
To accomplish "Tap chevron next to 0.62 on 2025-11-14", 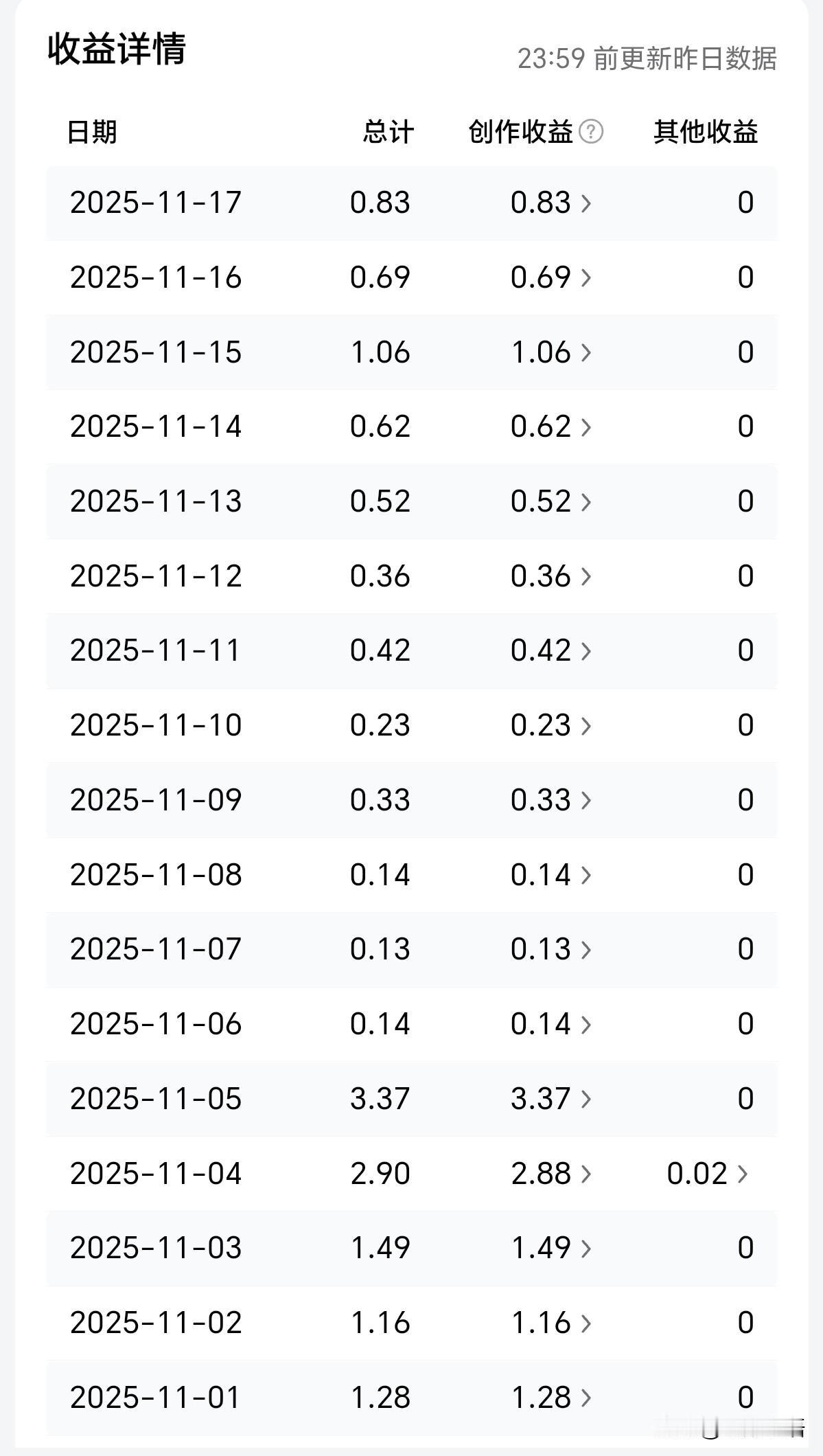I will (586, 426).
